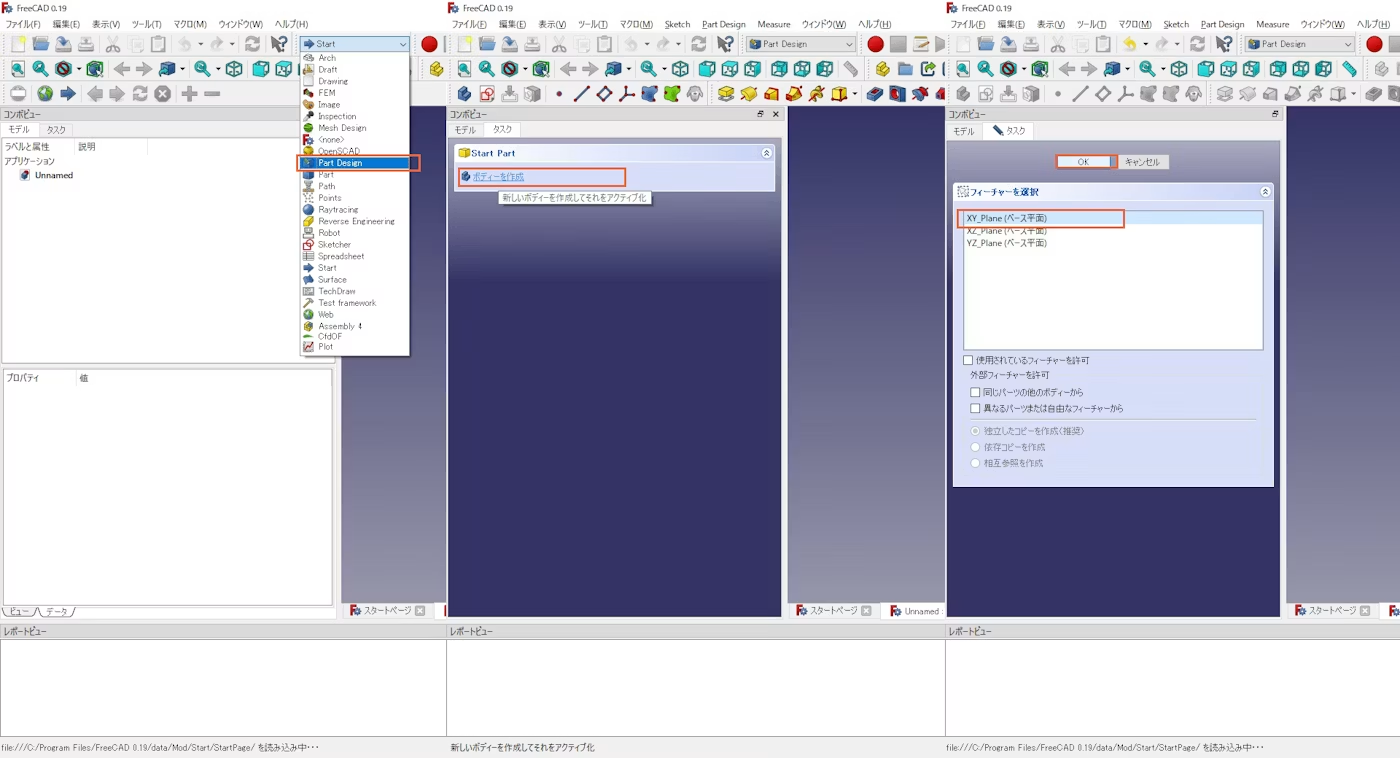The image size is (1400, 758).
Task: Collapse the フィーチャーを選択 panel
Action: click(x=1265, y=191)
